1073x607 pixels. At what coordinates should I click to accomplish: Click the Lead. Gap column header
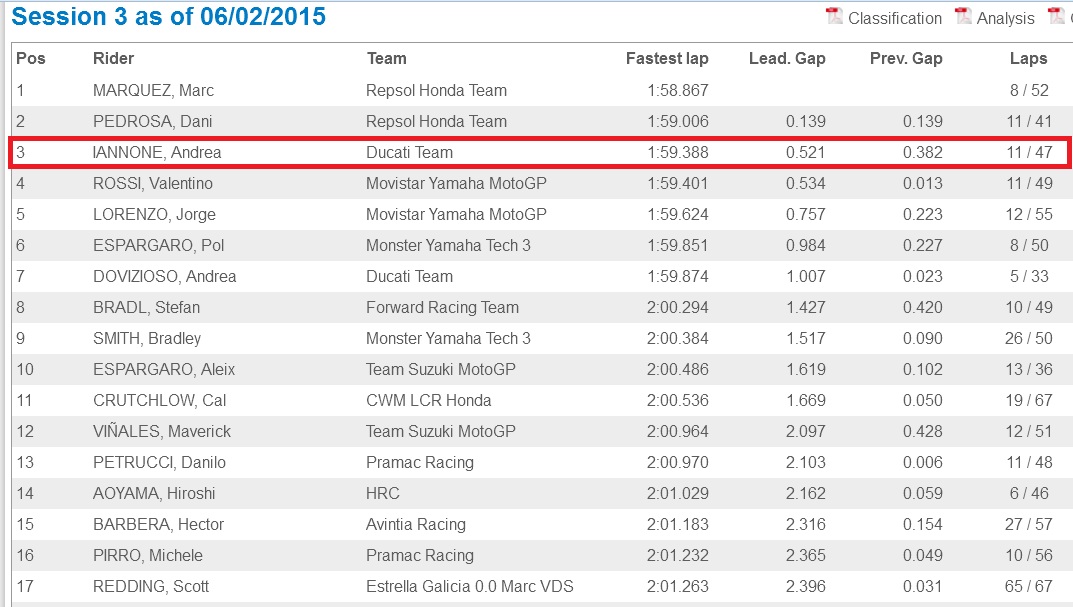coord(787,59)
